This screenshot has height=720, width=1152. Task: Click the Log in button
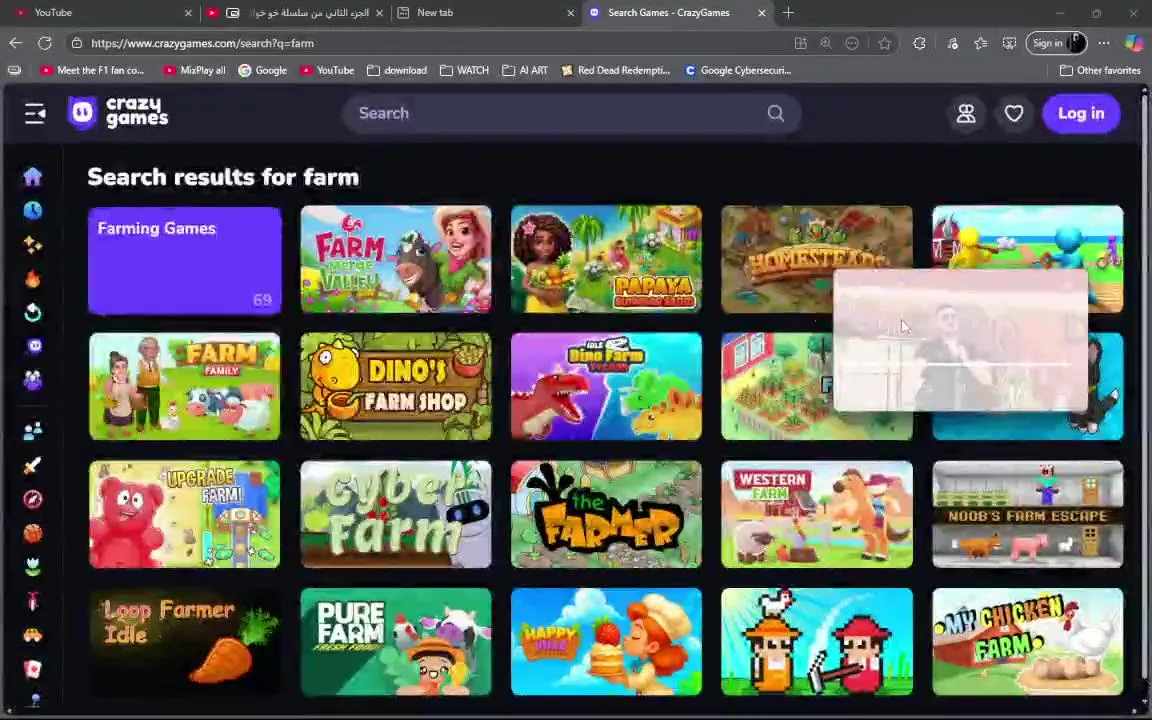1081,113
